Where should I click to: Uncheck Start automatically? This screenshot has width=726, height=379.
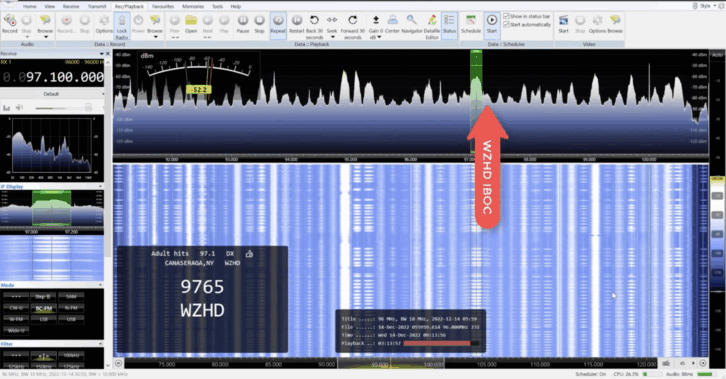(x=507, y=25)
